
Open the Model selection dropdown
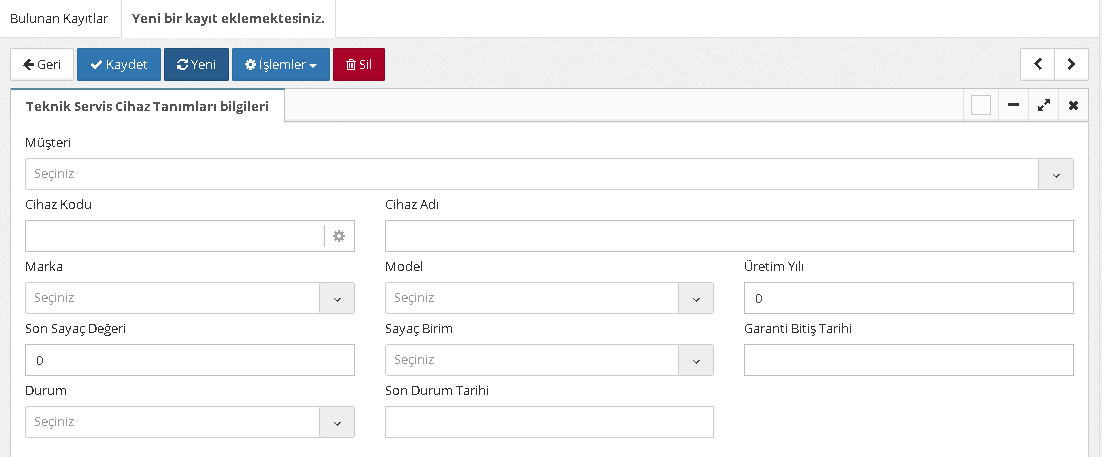click(x=696, y=298)
